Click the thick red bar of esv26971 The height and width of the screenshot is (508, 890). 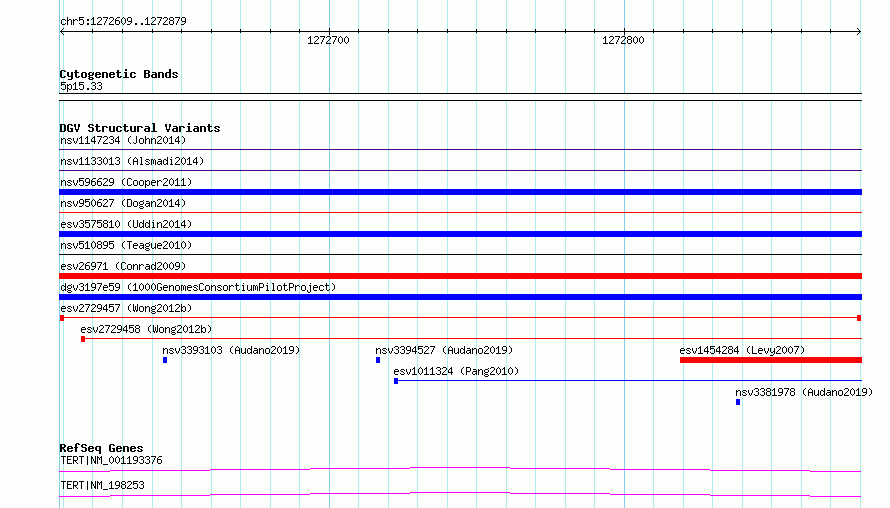[460, 276]
